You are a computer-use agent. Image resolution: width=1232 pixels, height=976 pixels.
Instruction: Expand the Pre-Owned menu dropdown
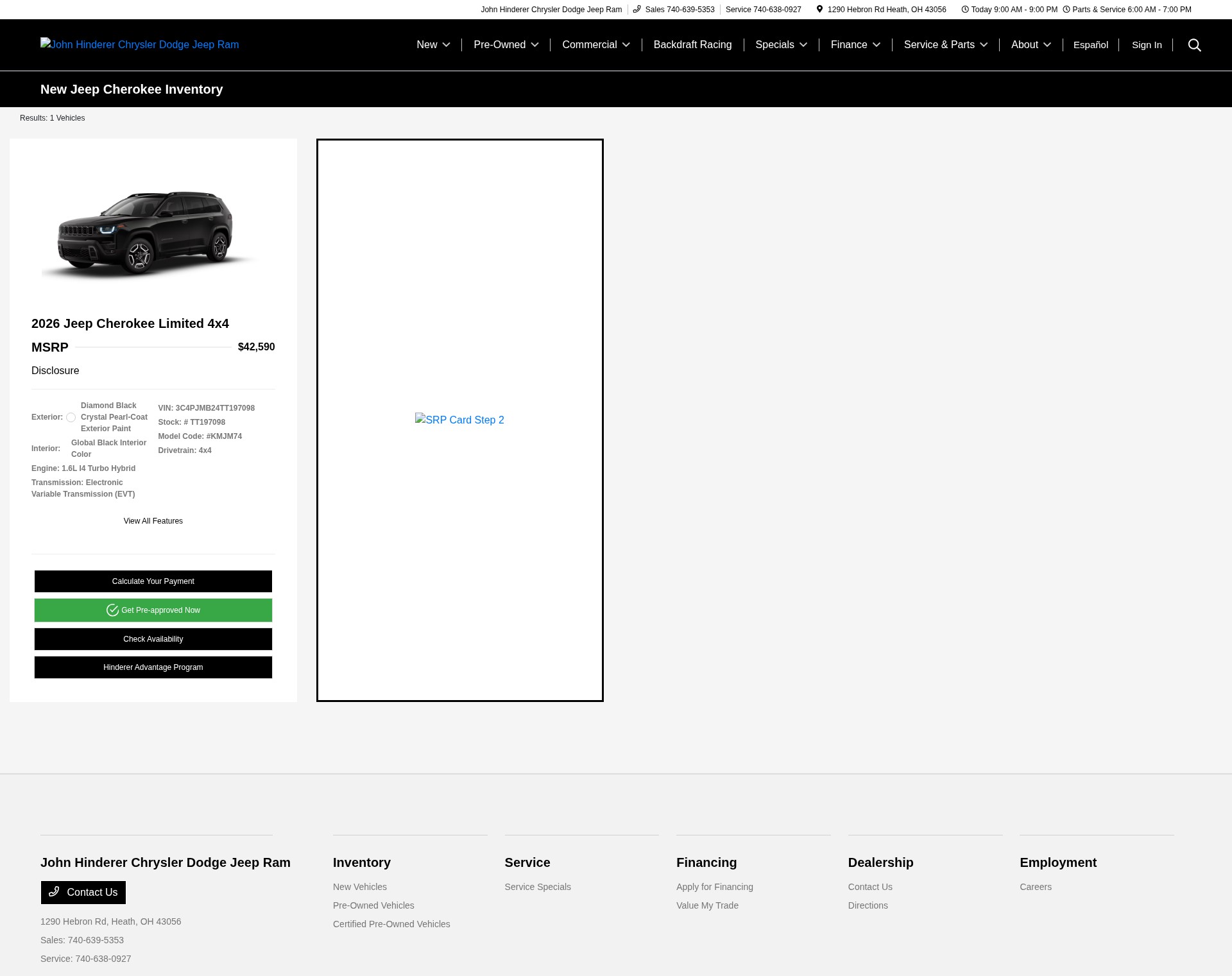[x=506, y=45]
